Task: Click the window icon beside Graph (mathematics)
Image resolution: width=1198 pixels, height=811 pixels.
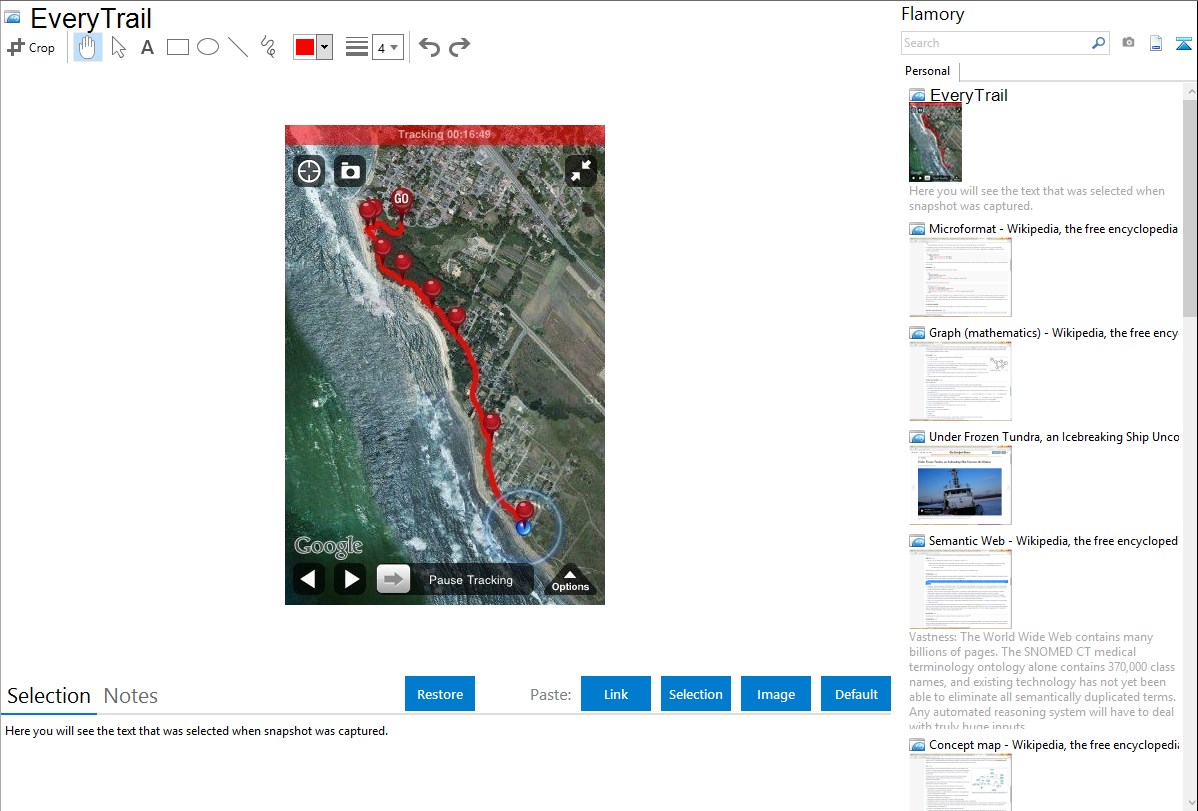Action: click(x=917, y=333)
